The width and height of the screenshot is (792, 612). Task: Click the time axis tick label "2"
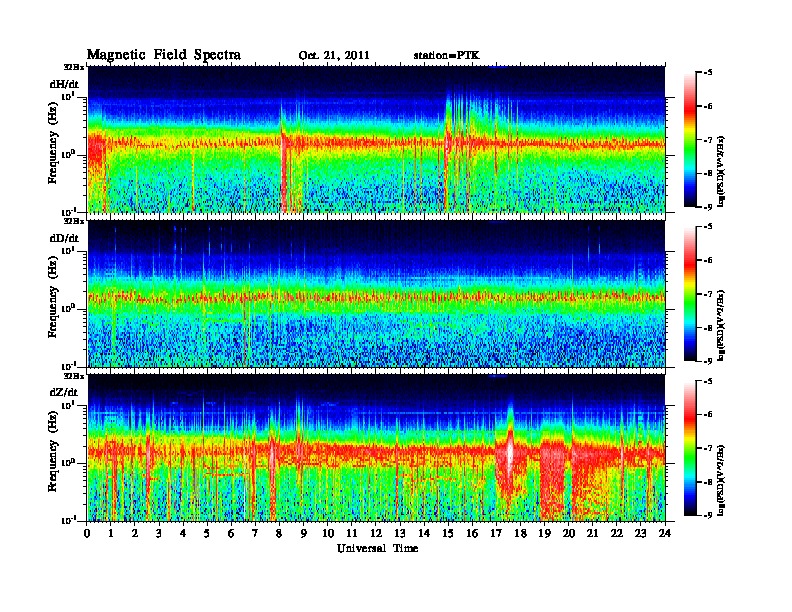(x=135, y=533)
